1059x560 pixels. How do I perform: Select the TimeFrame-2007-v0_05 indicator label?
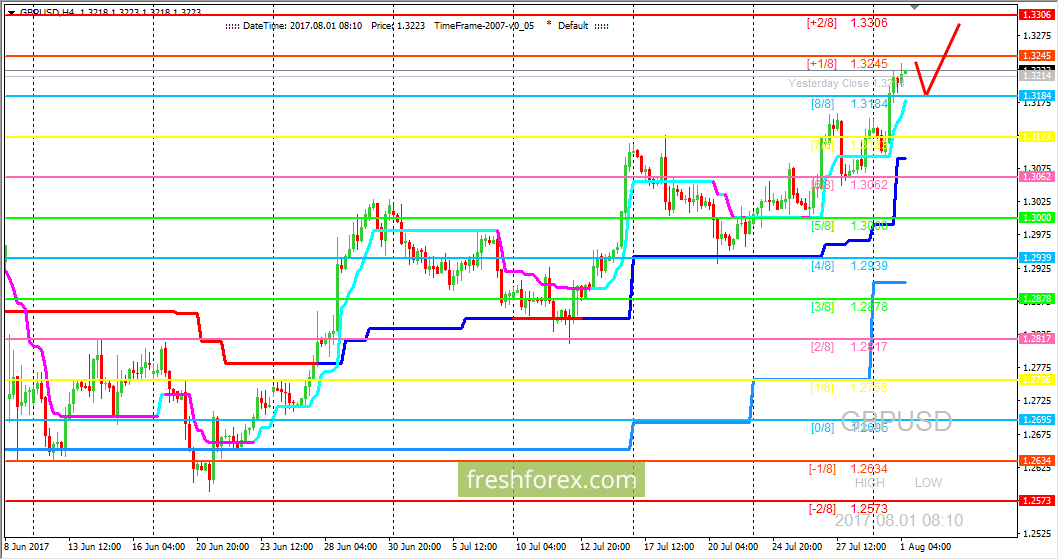(484, 26)
